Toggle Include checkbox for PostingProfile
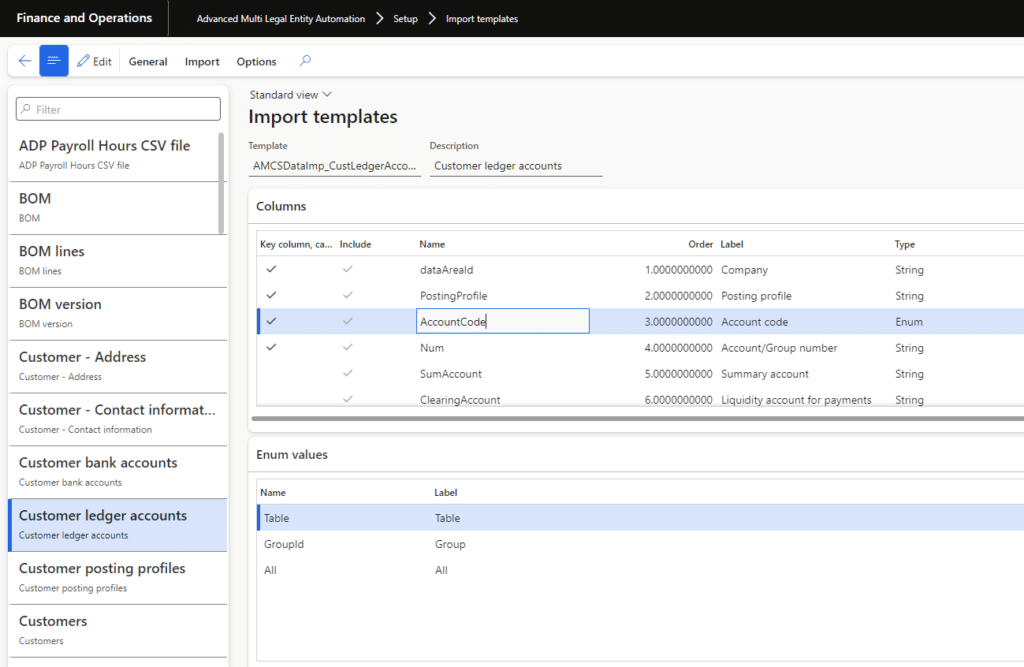1024x667 pixels. [x=347, y=295]
